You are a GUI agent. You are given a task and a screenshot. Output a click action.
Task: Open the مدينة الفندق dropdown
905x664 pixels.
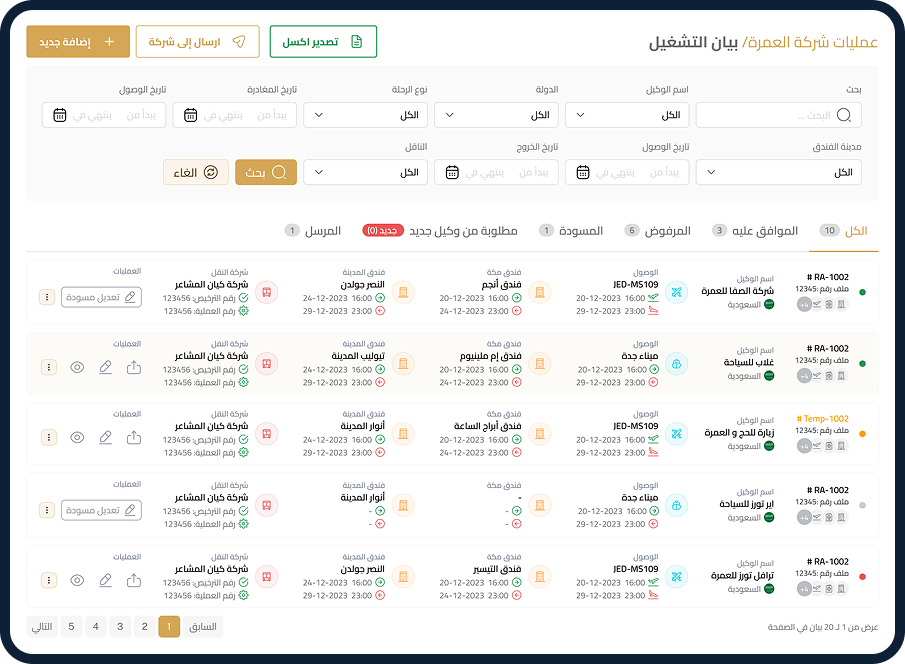click(x=778, y=172)
